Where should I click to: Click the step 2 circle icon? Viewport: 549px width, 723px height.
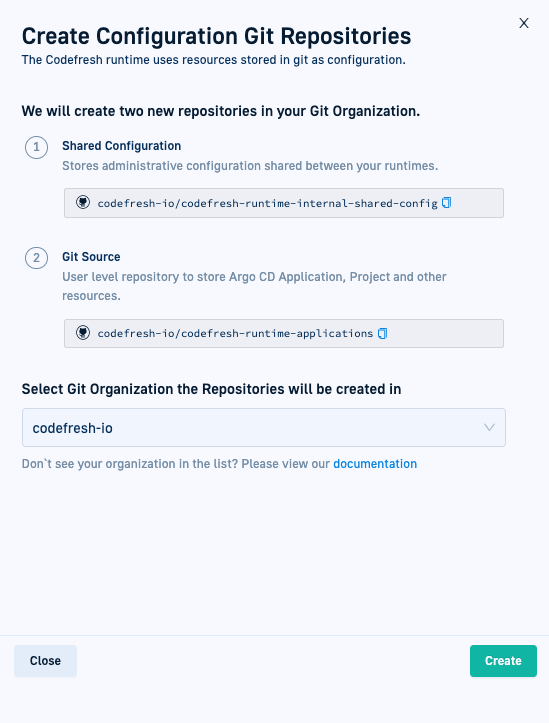click(36, 258)
